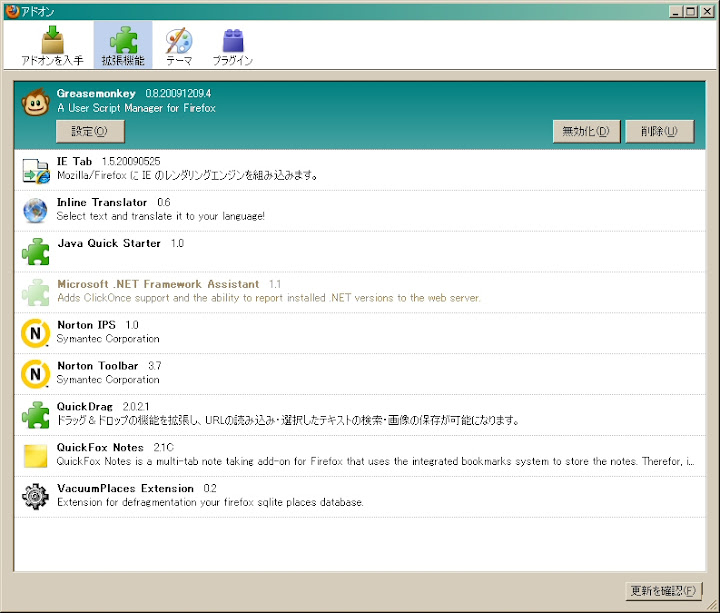Open Greasemonkey settings (設定) button
The image size is (720, 613).
click(x=90, y=131)
